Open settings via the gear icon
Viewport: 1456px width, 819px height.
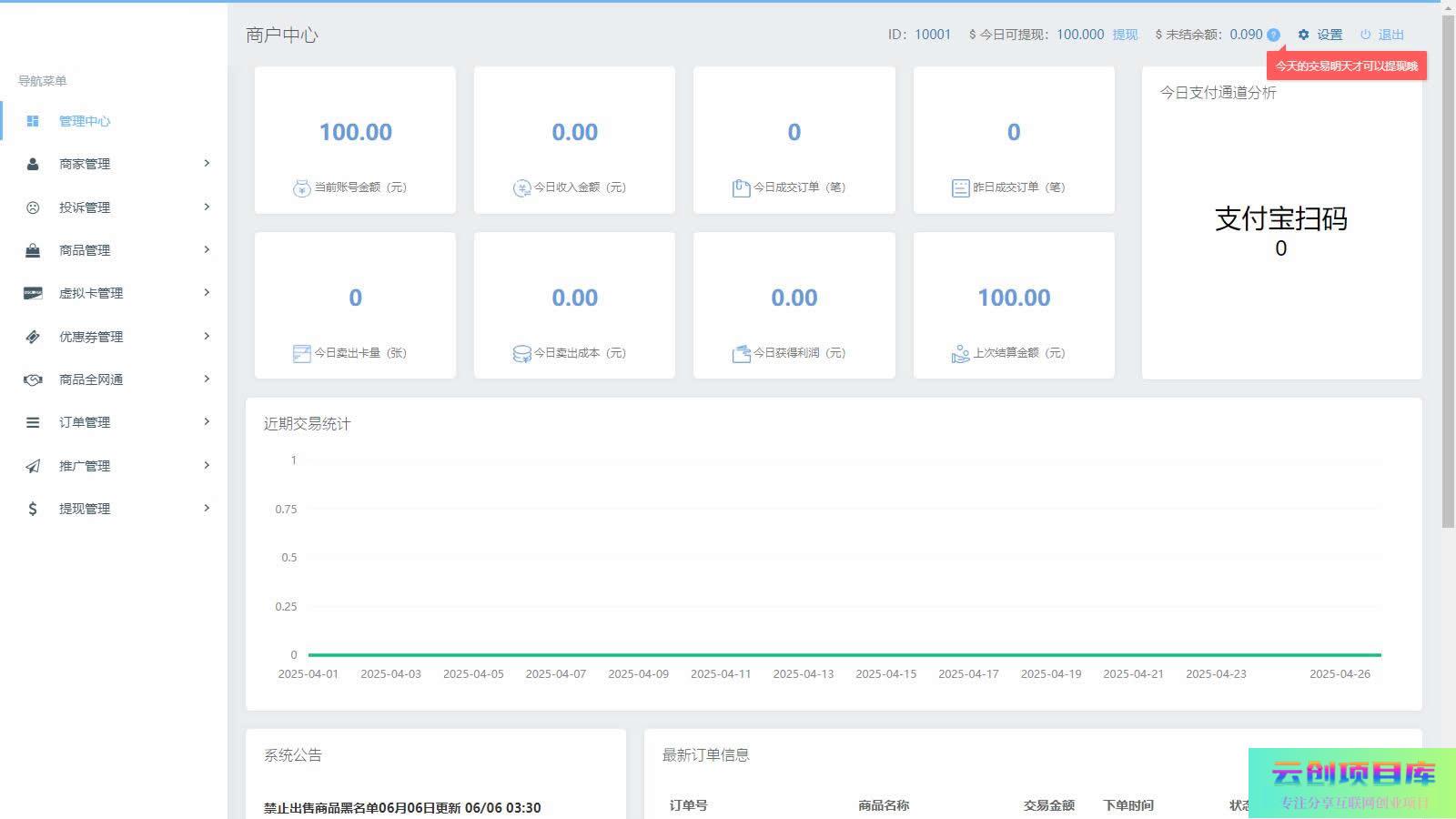click(x=1303, y=35)
